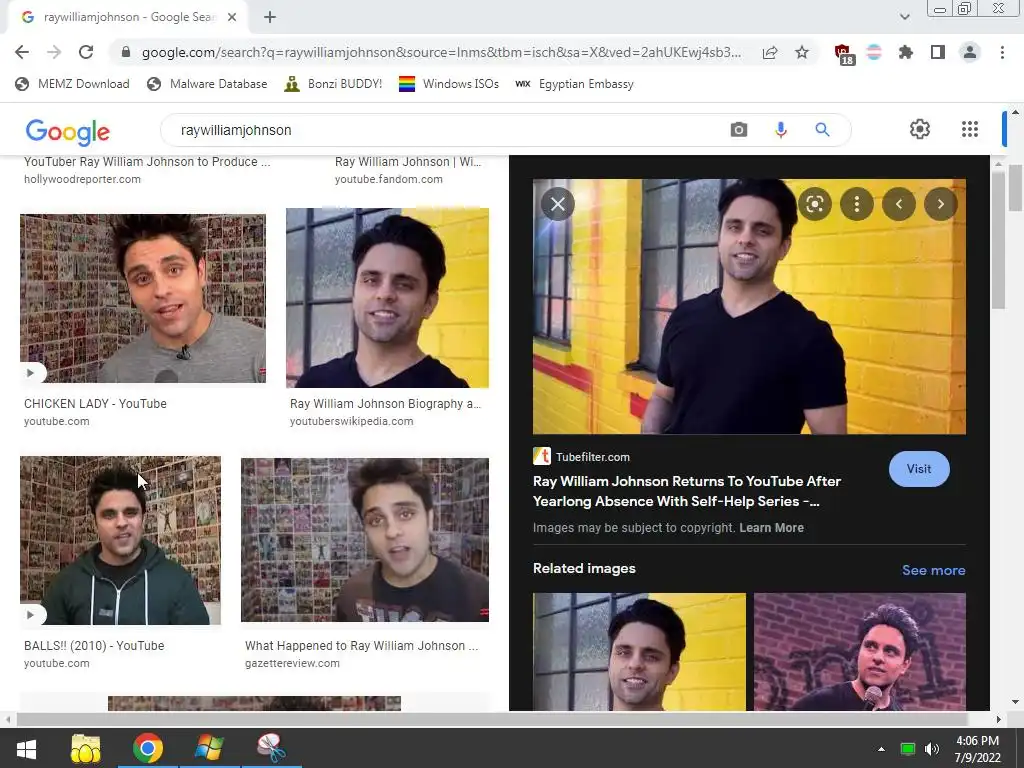The image size is (1024, 768).
Task: Open the Windows flag app on taskbar
Action: (209, 748)
